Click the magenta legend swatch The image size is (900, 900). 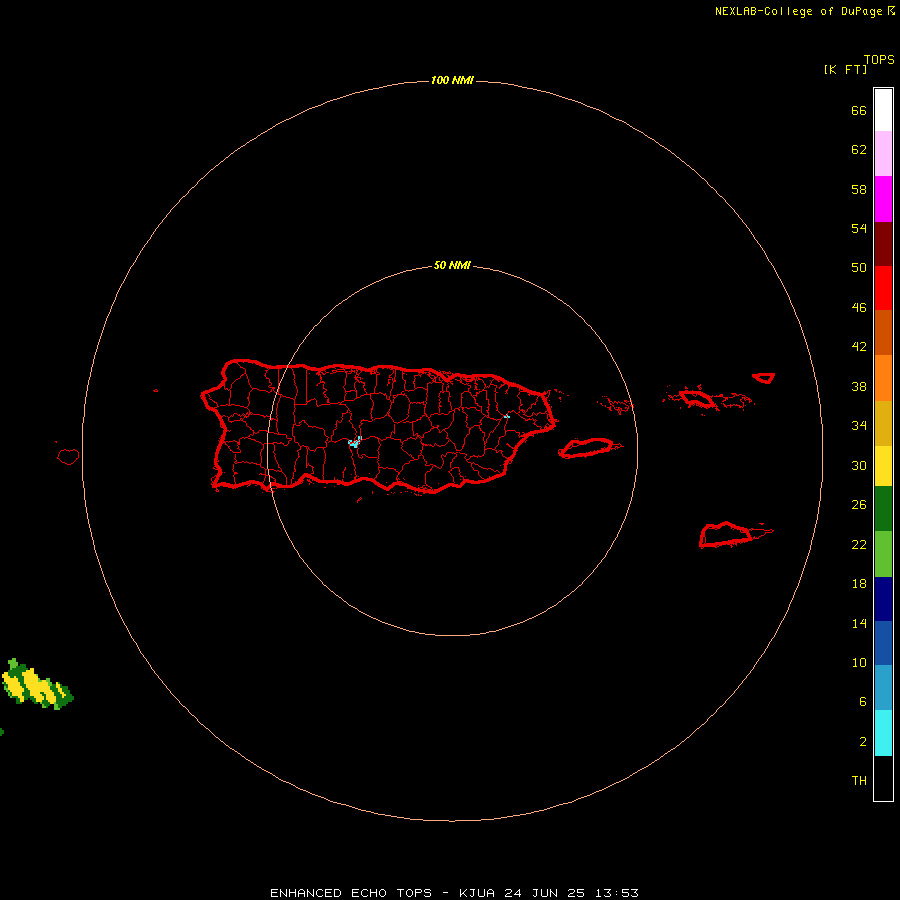click(883, 199)
